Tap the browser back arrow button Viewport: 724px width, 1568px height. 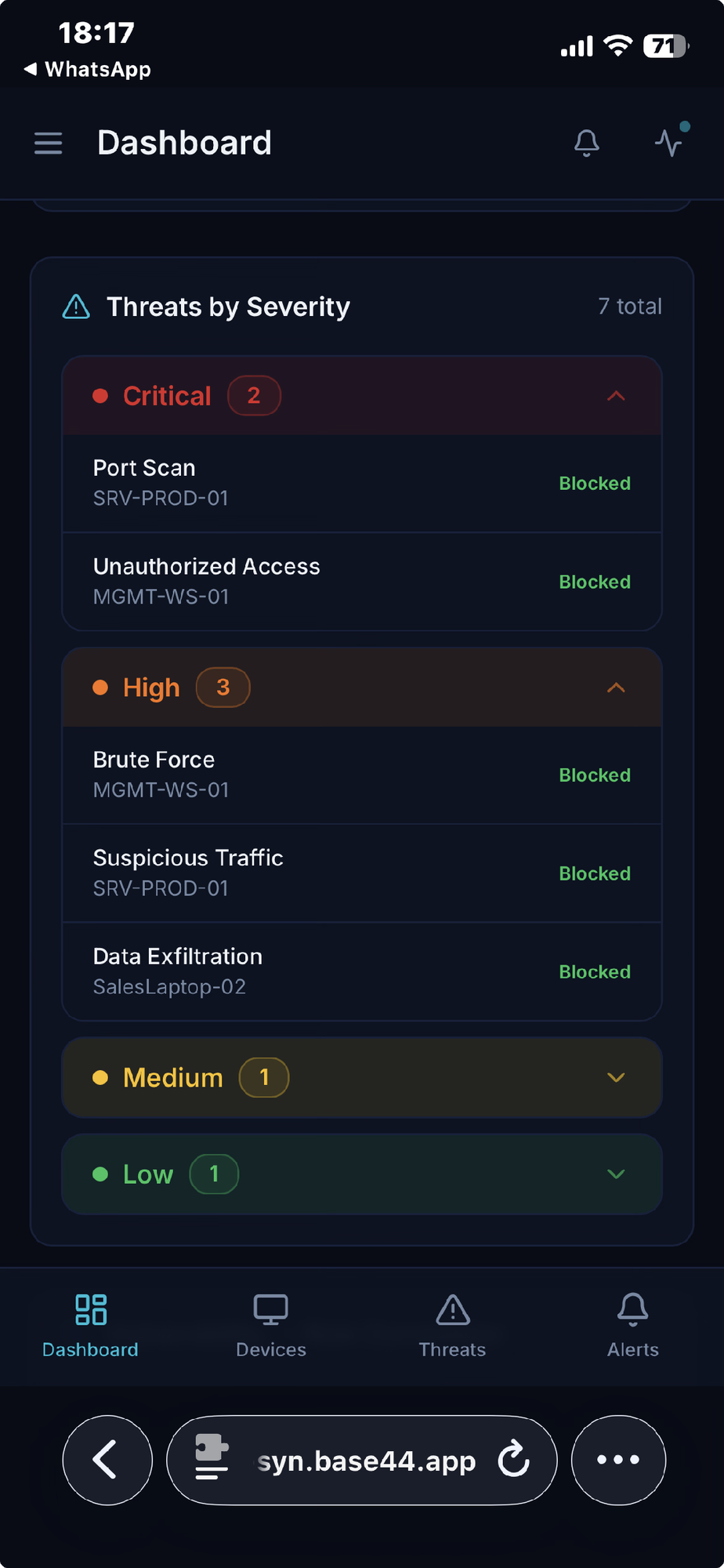coord(107,1460)
